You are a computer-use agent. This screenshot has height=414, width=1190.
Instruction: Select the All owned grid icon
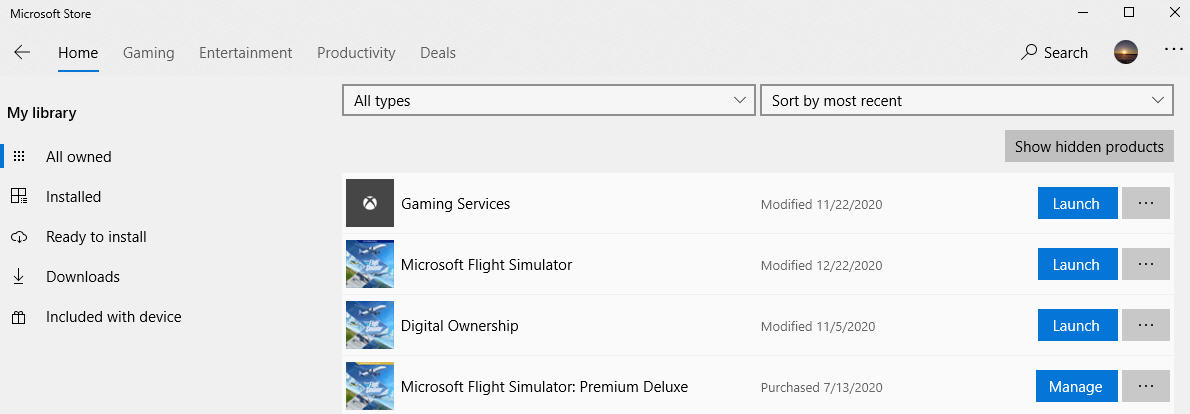tap(19, 157)
